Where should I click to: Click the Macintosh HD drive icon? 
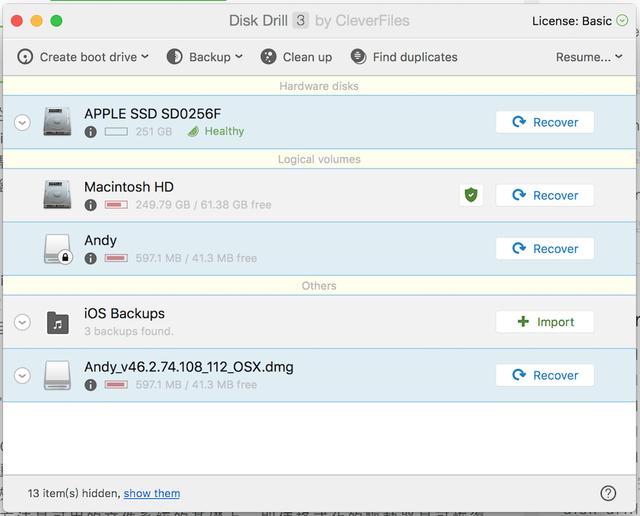point(57,194)
